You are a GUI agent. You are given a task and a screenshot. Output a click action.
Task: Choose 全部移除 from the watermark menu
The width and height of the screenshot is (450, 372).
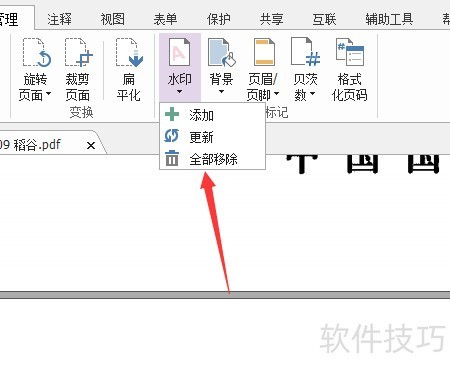pyautogui.click(x=213, y=159)
